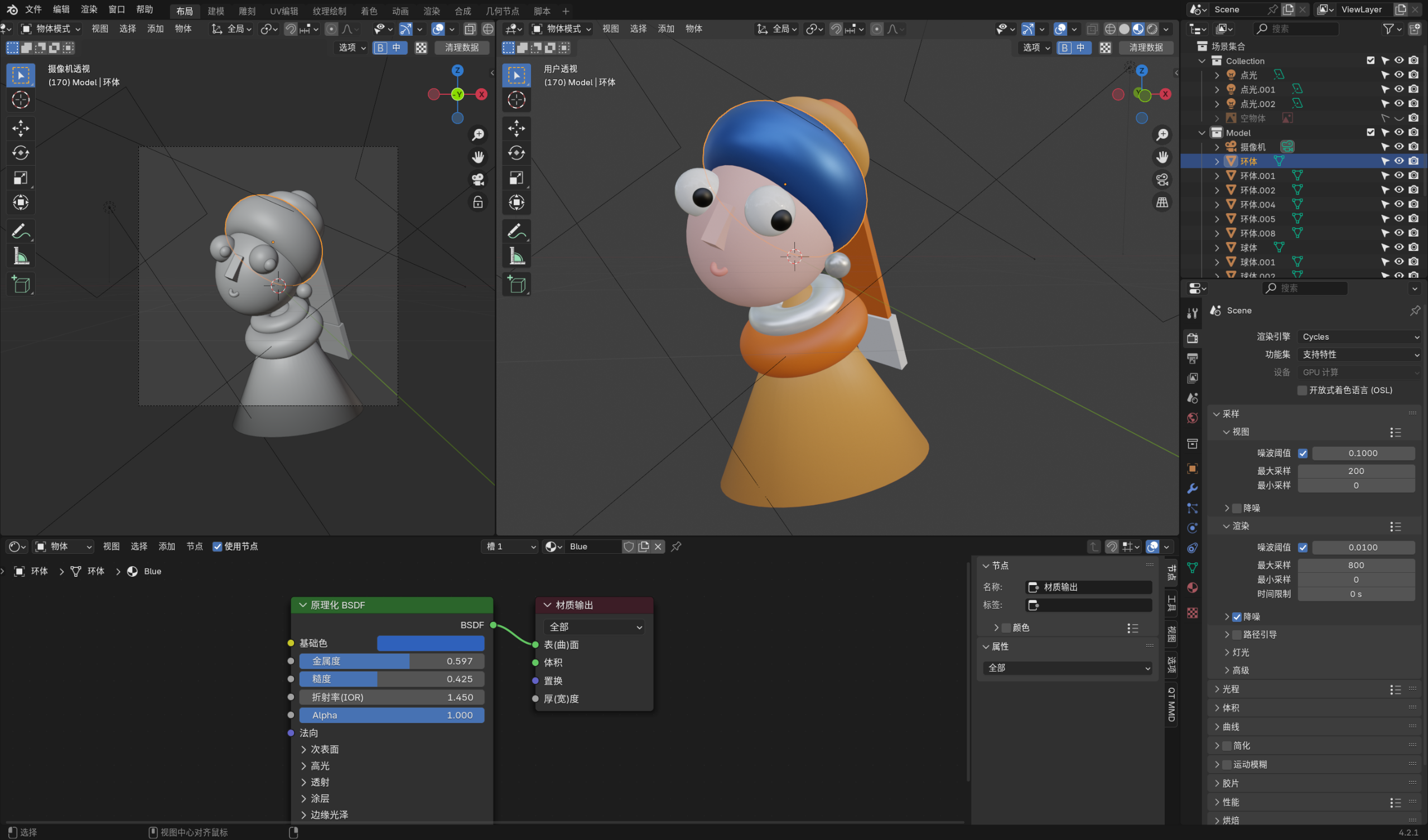Toggle perspective/orthographic grid icon in user viewport
This screenshot has height=840, width=1428.
[1162, 202]
